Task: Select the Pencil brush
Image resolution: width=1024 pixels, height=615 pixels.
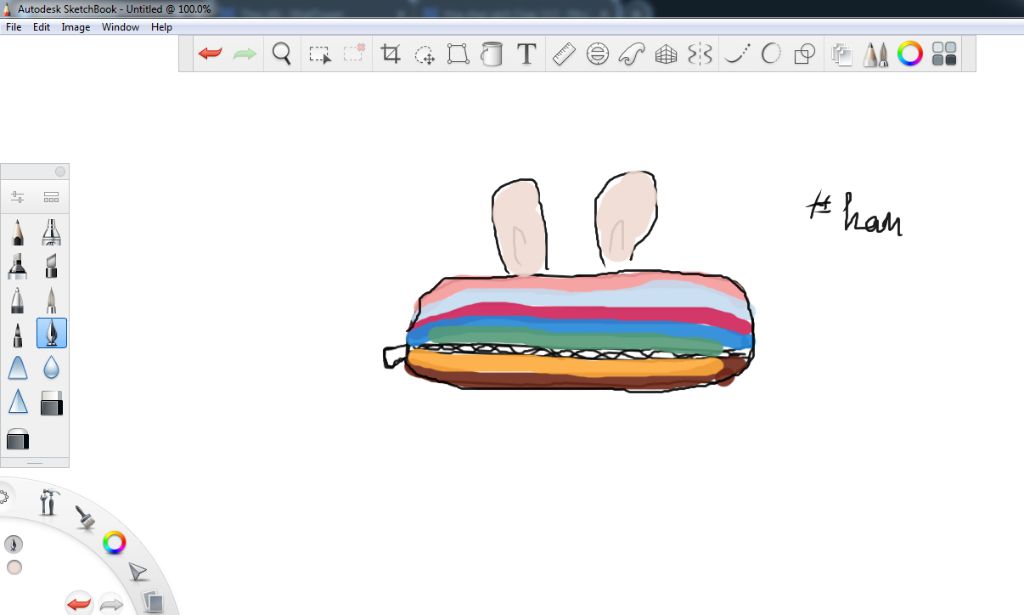Action: pyautogui.click(x=18, y=232)
